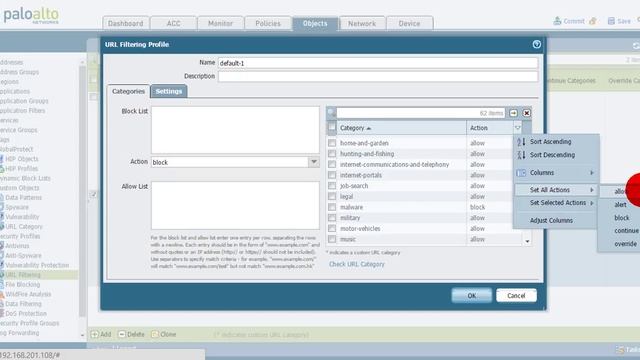Screen dimensions: 640x360
Task: Choose override from Set All Actions submenu
Action: [x=620, y=244]
